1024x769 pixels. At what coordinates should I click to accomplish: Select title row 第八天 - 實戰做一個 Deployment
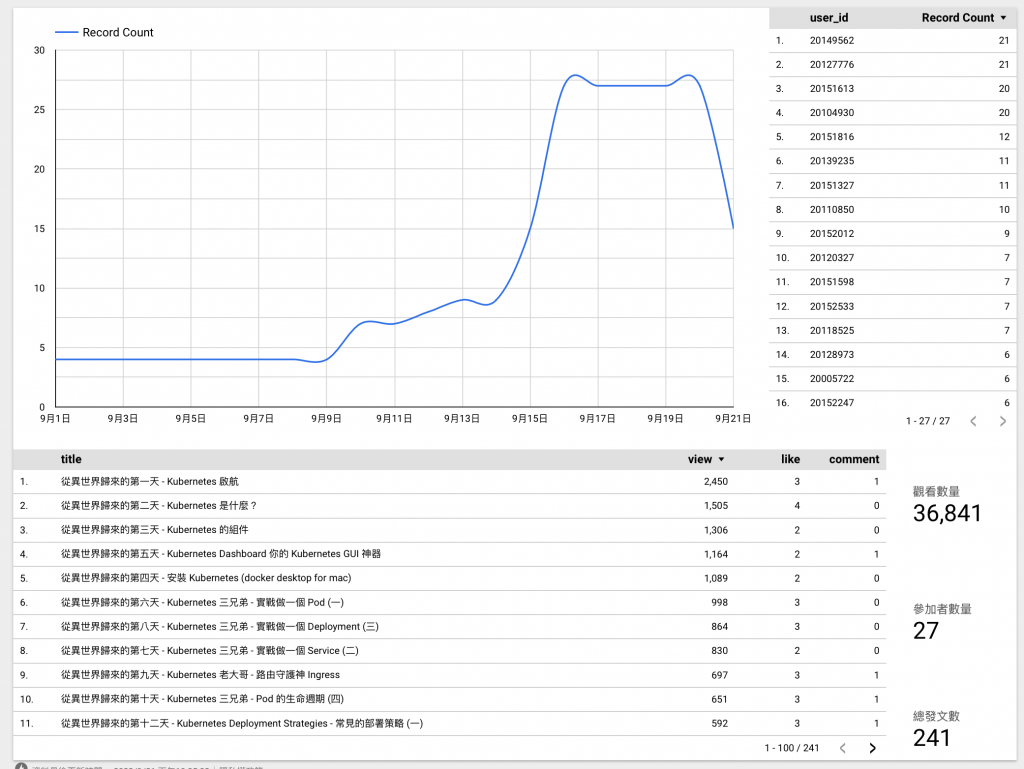(x=449, y=627)
